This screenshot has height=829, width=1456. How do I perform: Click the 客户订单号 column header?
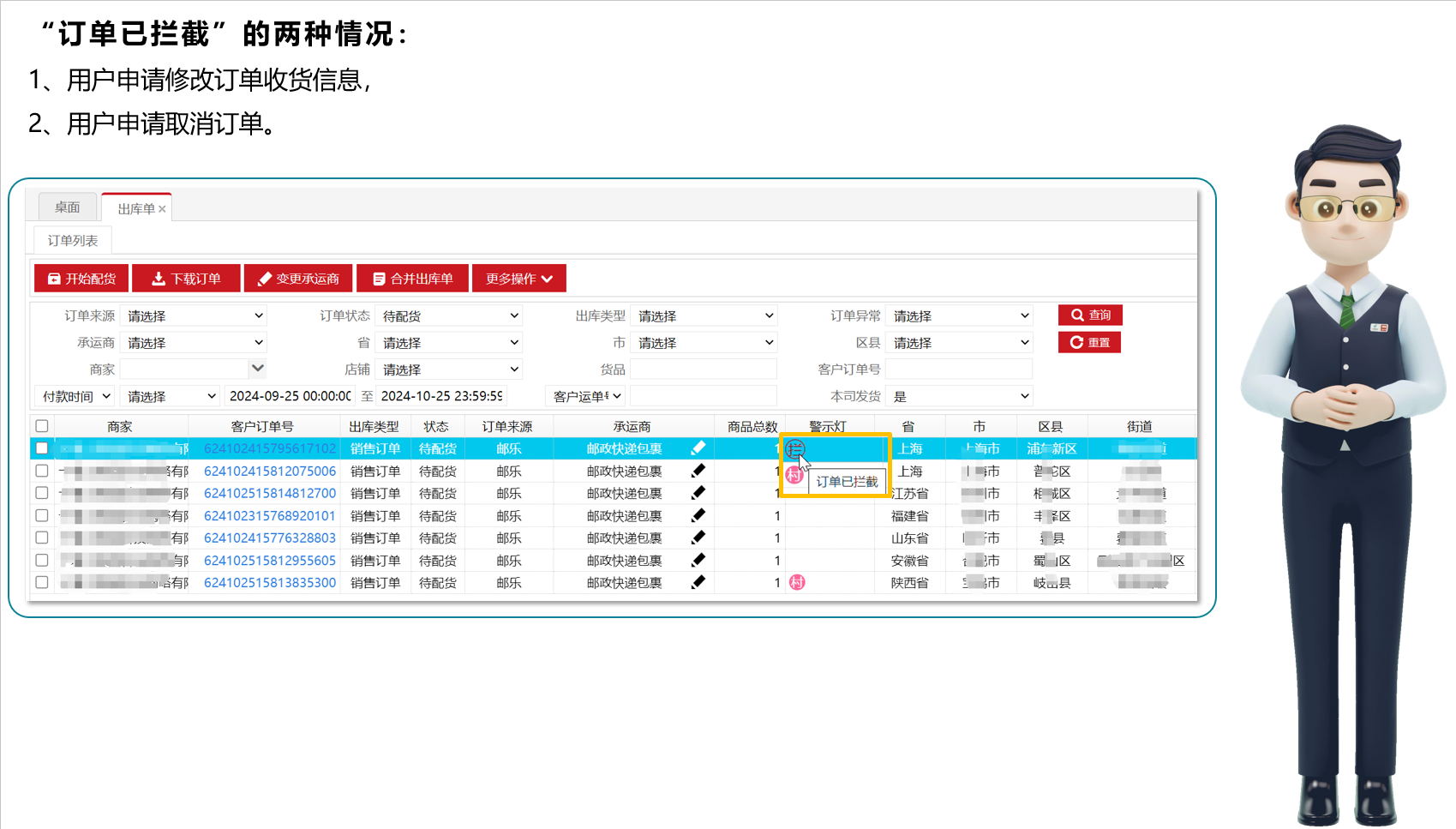tap(263, 426)
